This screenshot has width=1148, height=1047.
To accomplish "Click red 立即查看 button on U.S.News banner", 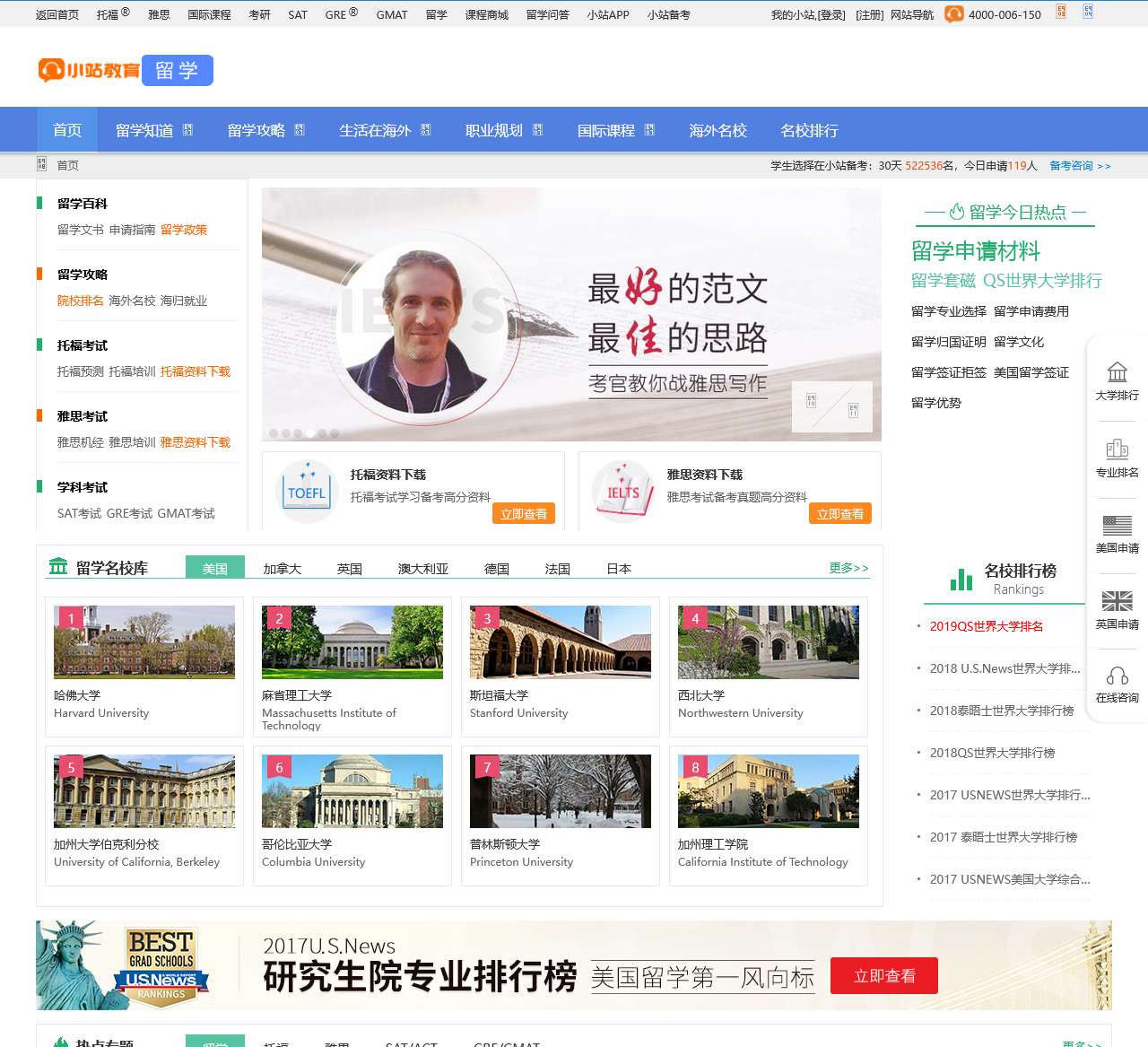I will (x=884, y=975).
